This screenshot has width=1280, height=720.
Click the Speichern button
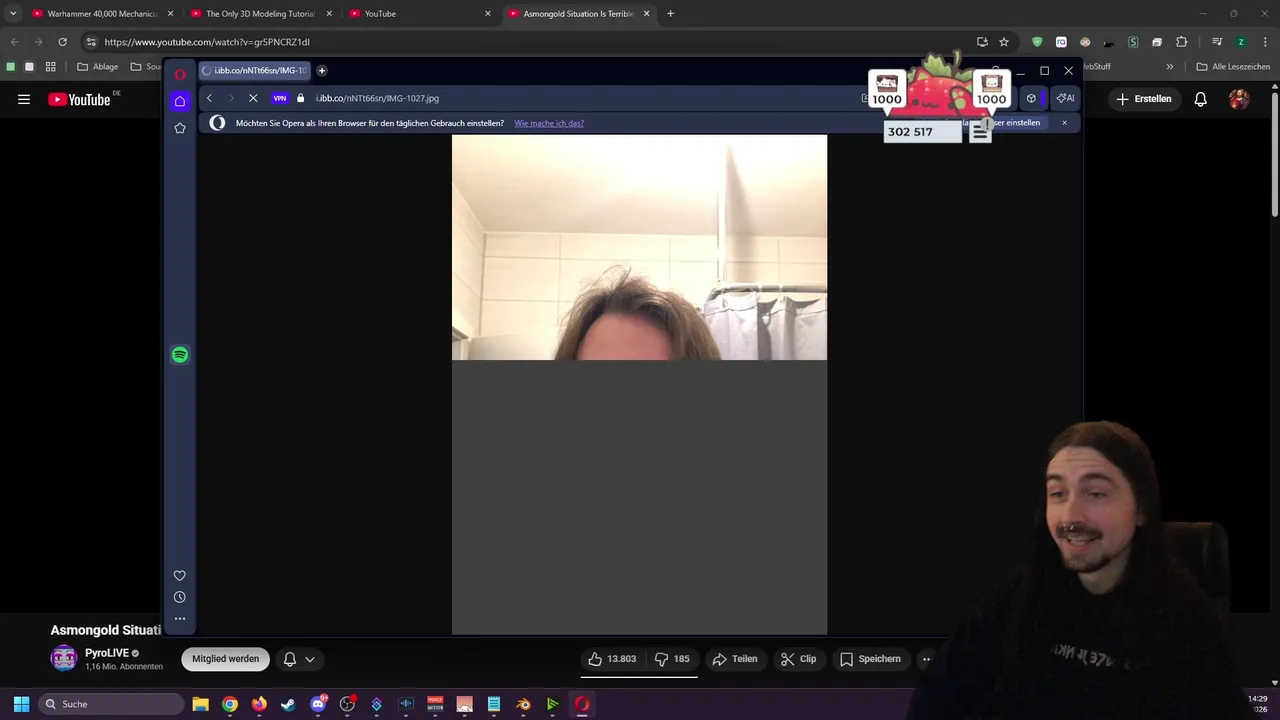[x=870, y=659]
